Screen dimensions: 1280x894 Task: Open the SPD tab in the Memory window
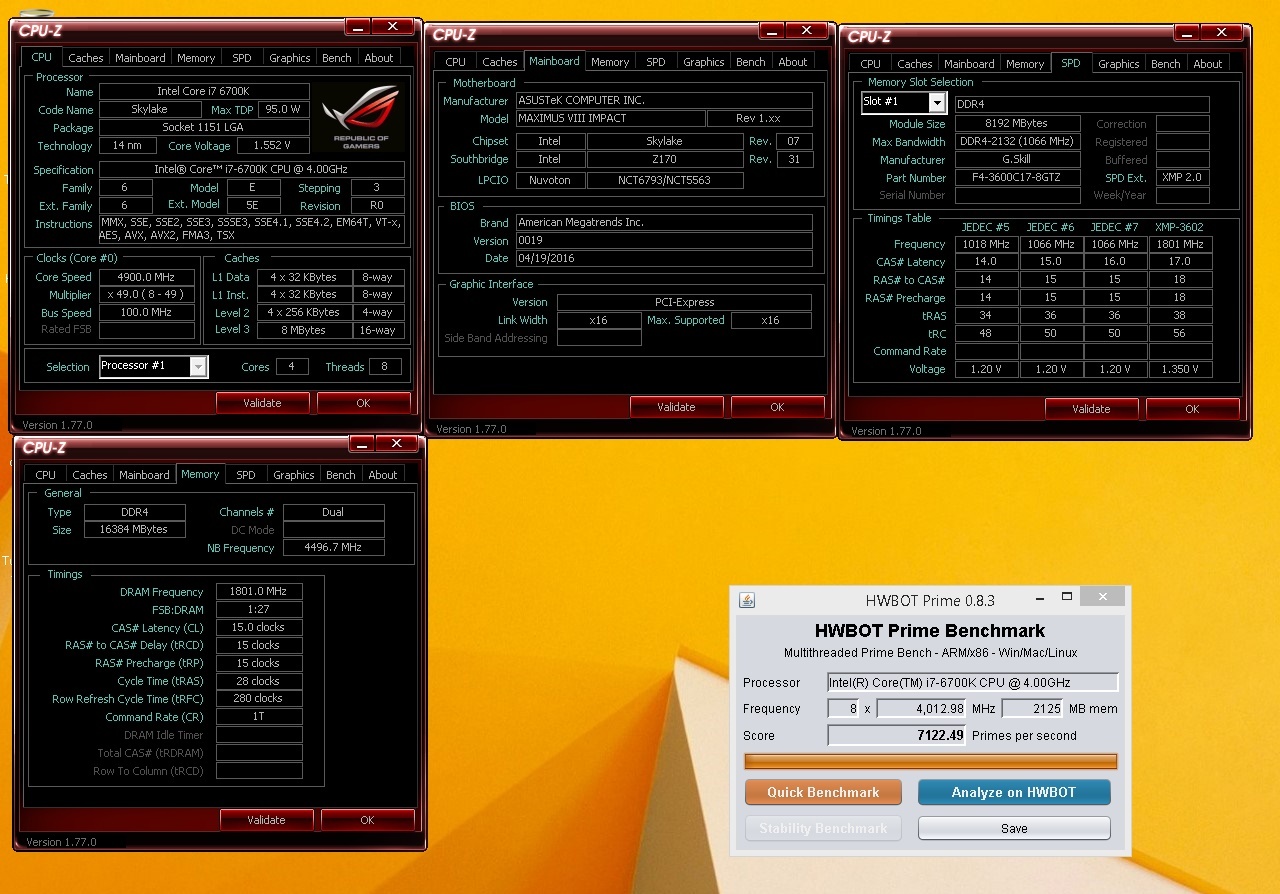tap(246, 475)
